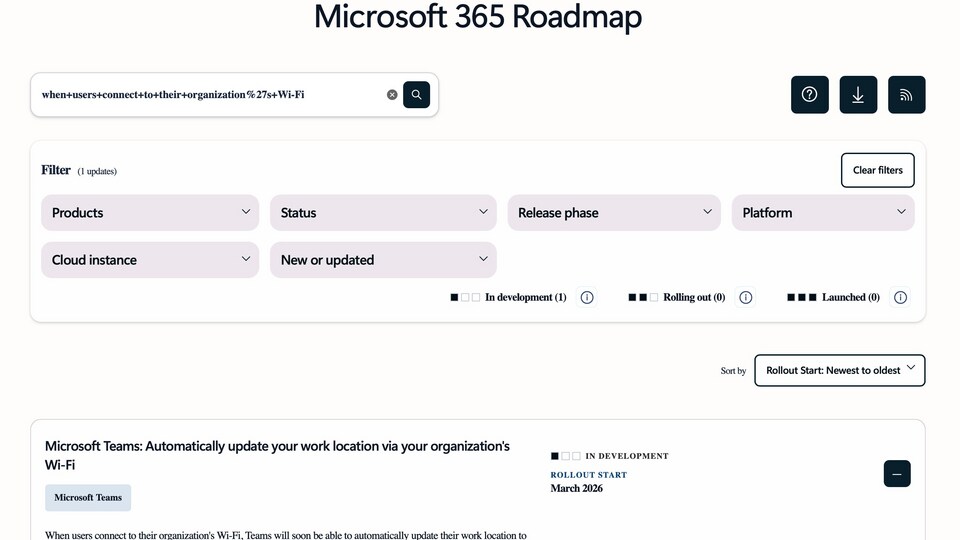Click the IN DEVELOPMENT status label

coord(627,456)
